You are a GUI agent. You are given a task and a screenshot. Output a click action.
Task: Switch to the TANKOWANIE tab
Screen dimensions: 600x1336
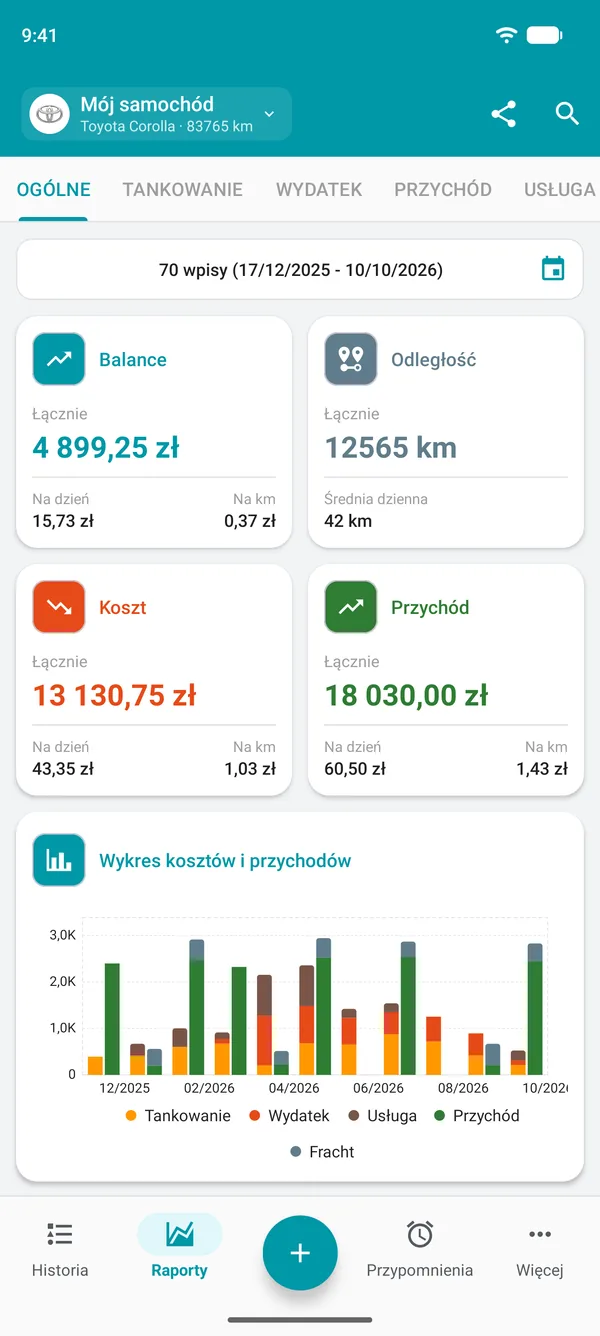click(x=183, y=189)
